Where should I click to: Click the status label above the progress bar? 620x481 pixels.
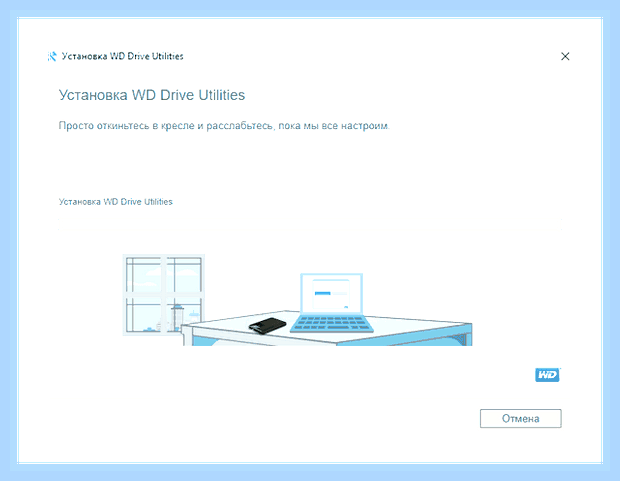pyautogui.click(x=115, y=202)
